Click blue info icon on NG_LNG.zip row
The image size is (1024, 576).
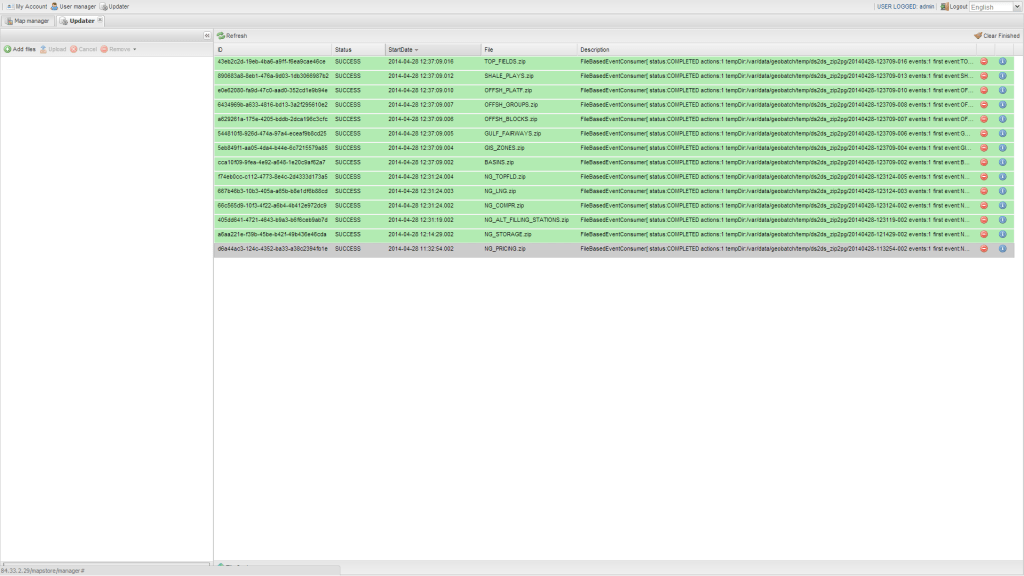pos(1002,191)
